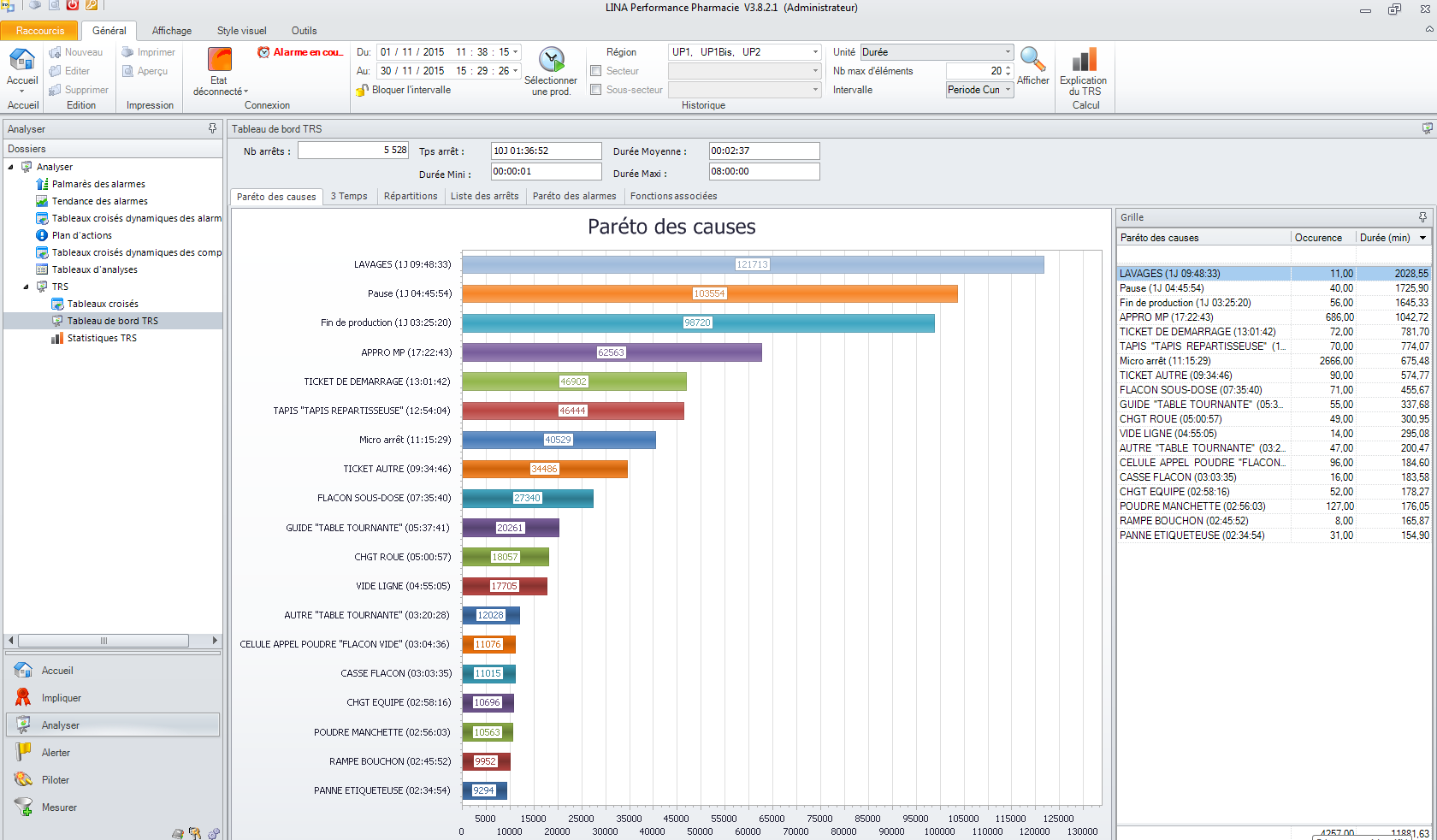Screen dimensions: 1437x840
Task: Switch to the Style visuel ribbon tab
Action: pos(242,31)
